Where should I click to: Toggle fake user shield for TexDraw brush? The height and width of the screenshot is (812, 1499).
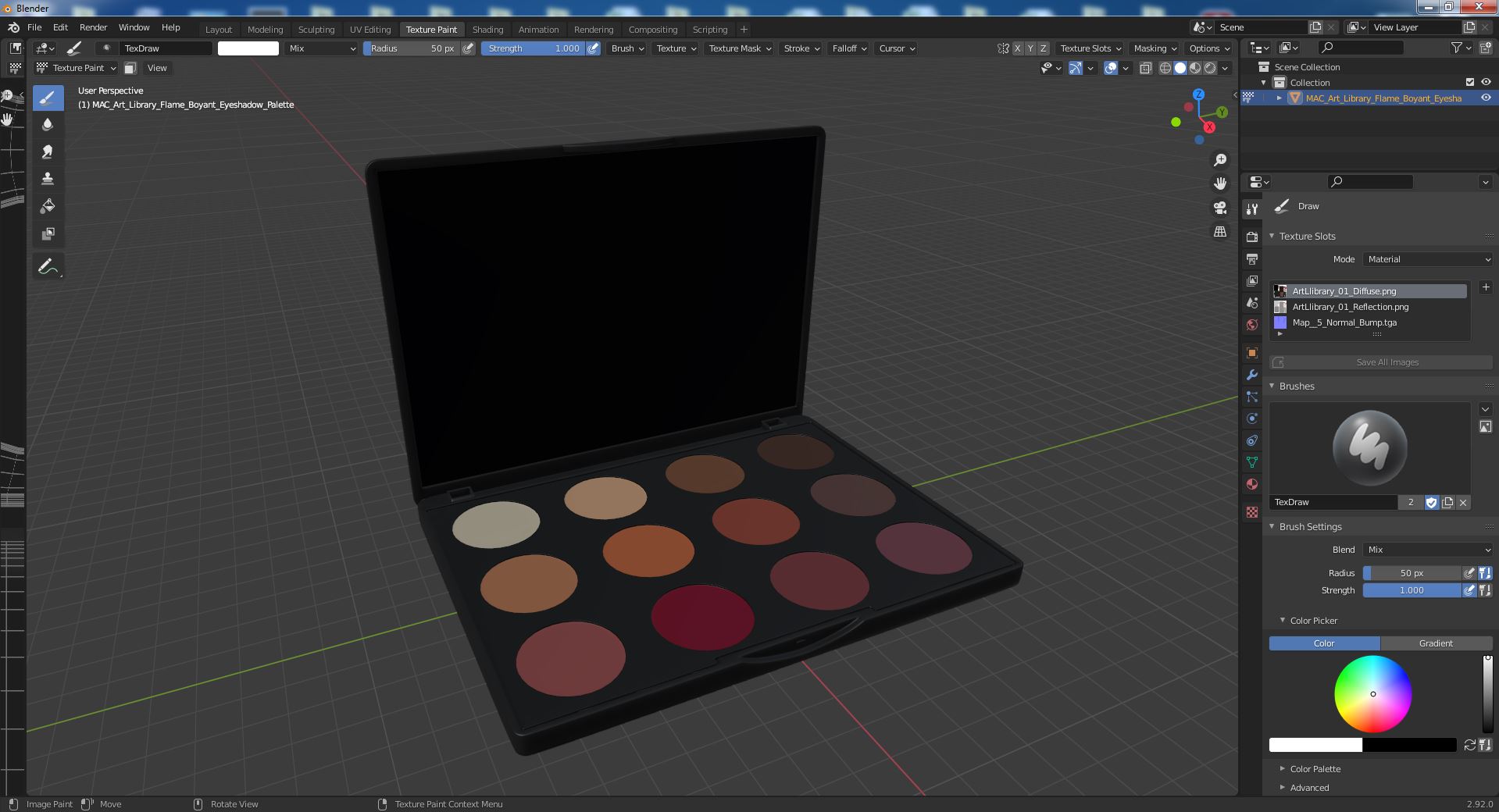pyautogui.click(x=1431, y=503)
